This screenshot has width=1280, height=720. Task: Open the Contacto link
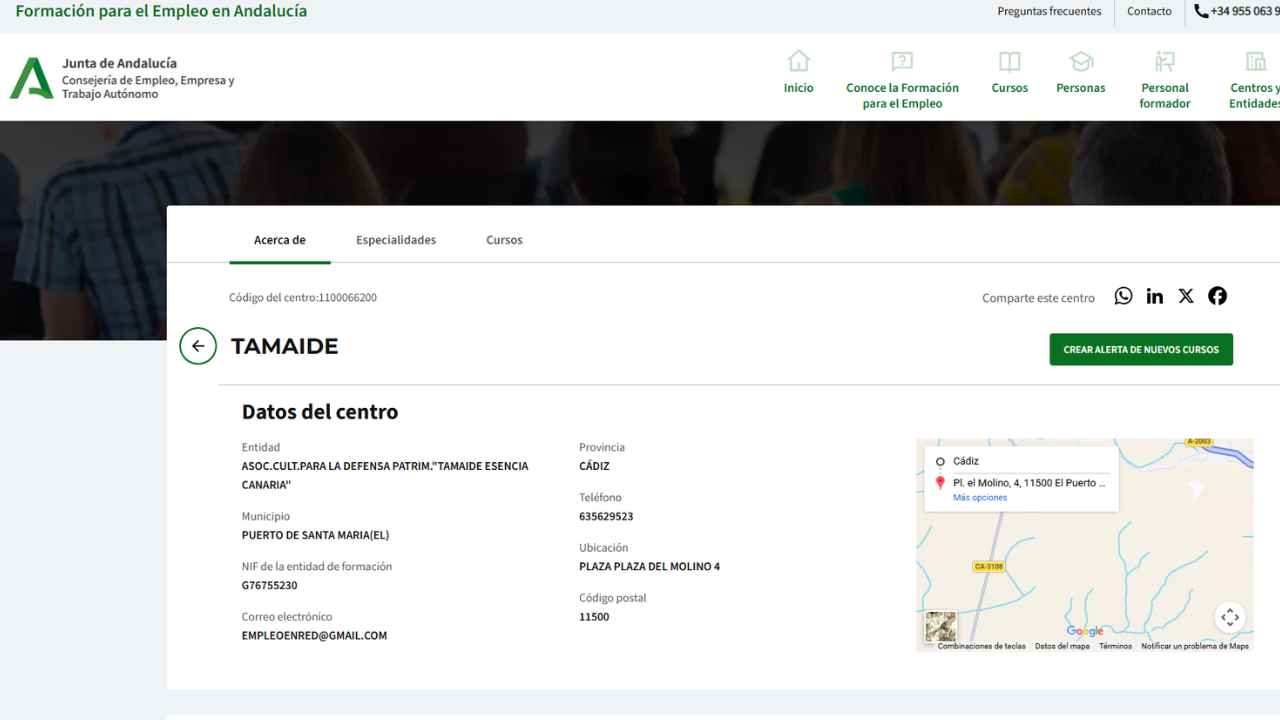(x=1149, y=12)
